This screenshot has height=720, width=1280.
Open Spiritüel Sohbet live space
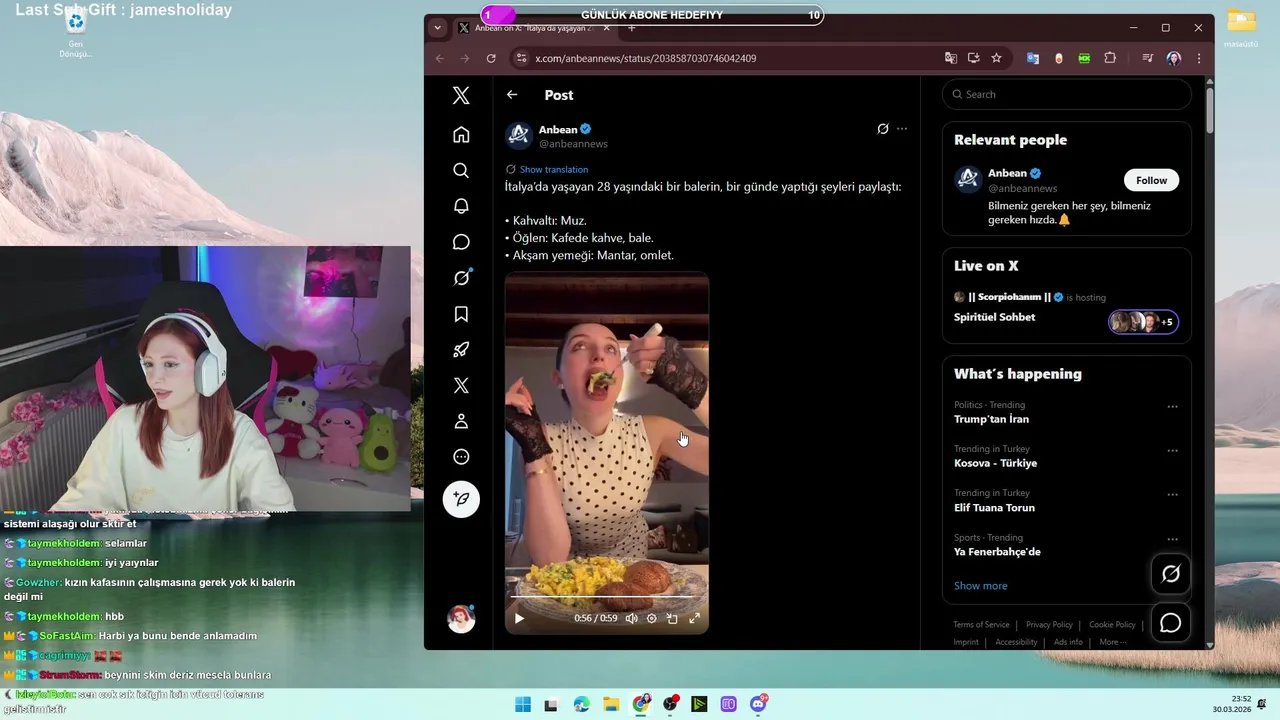pyautogui.click(x=994, y=317)
